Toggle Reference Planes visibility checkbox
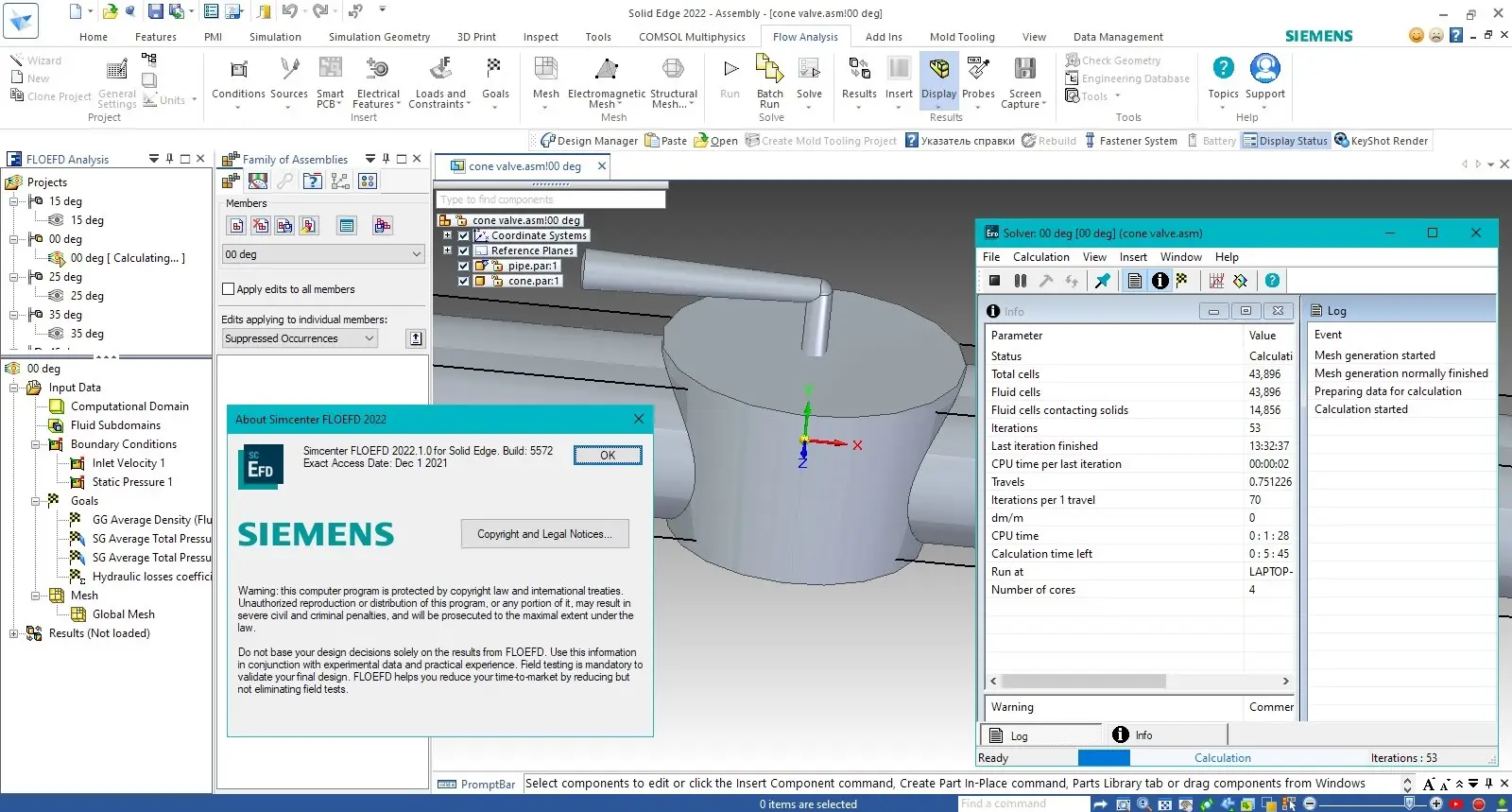 [463, 251]
